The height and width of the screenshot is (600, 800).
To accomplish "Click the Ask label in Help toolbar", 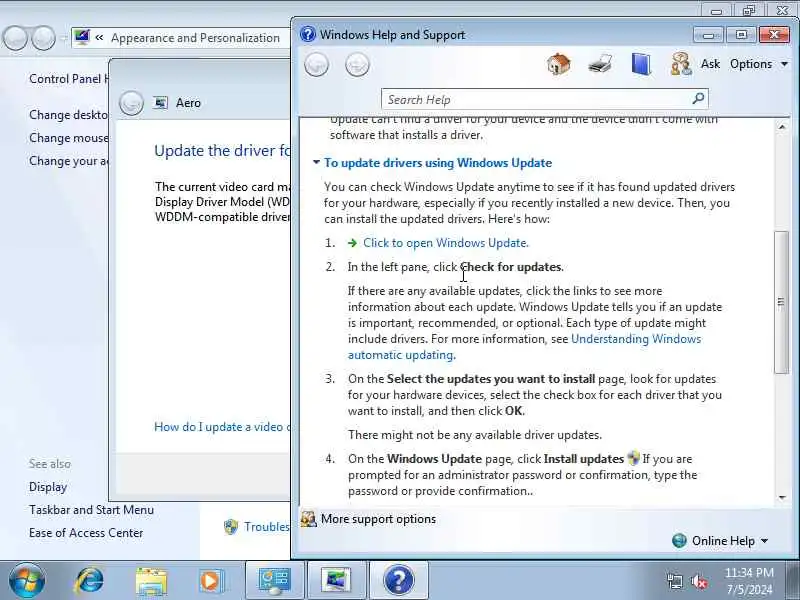I will tap(710, 64).
